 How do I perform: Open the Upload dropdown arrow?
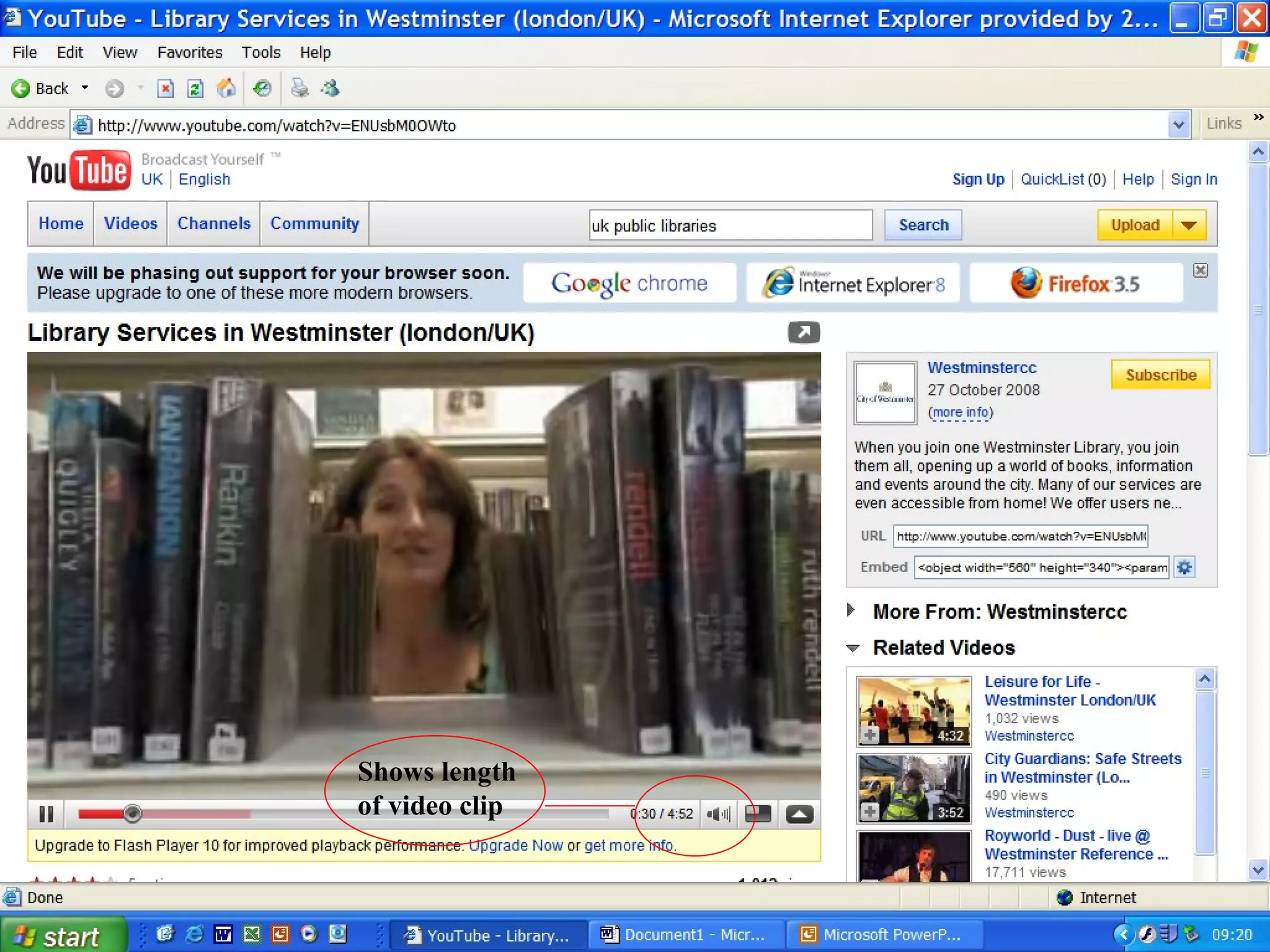(x=1189, y=225)
